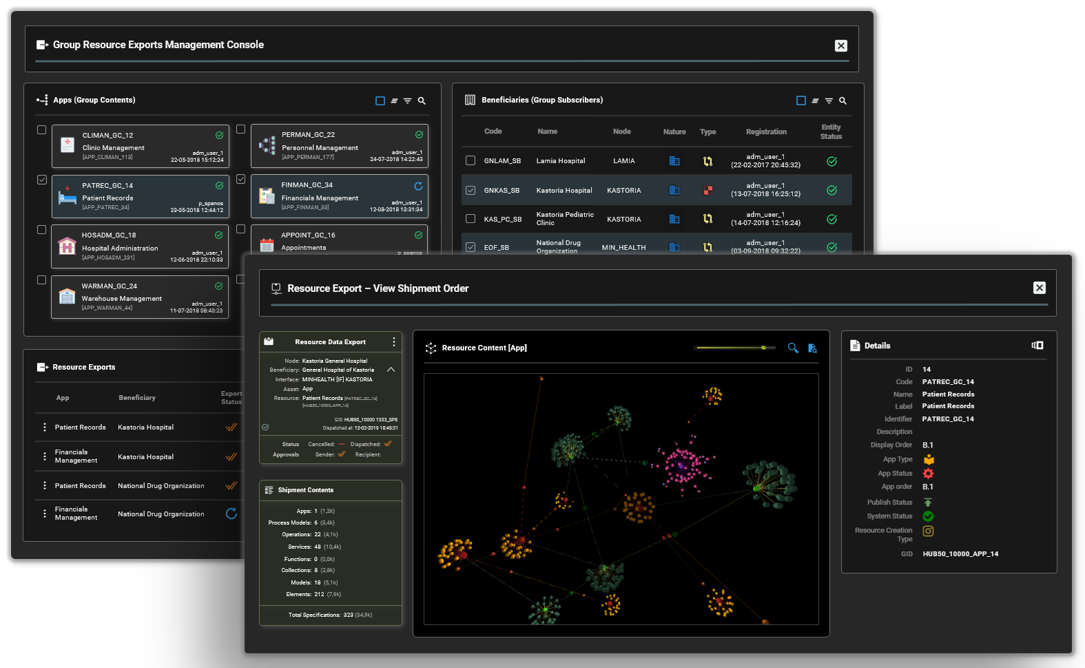The image size is (1085, 668).
Task: Uncheck the PATREC_GC_14 app checkbox
Action: click(x=41, y=180)
